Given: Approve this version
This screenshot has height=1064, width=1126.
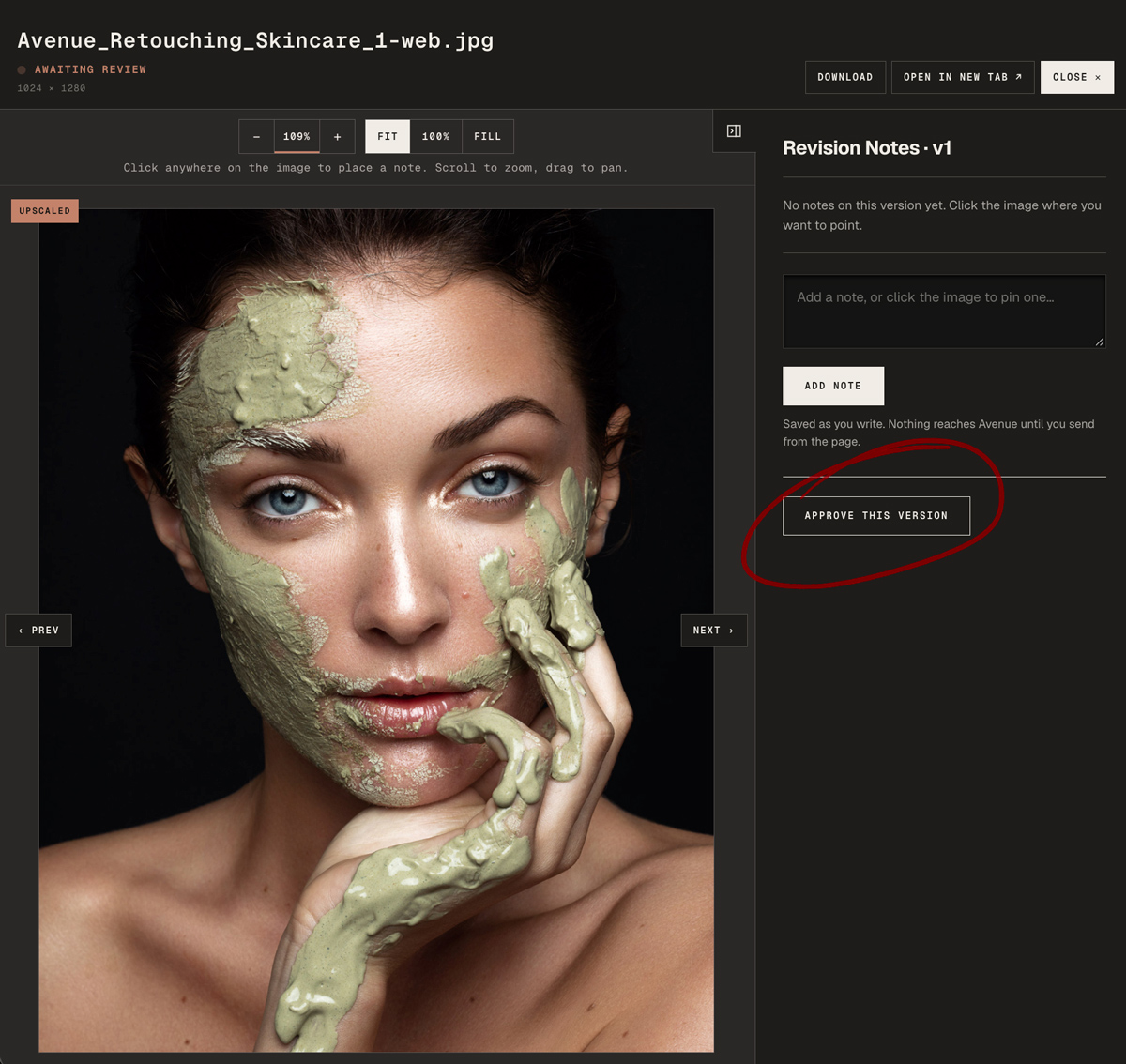Looking at the screenshot, I should [876, 516].
